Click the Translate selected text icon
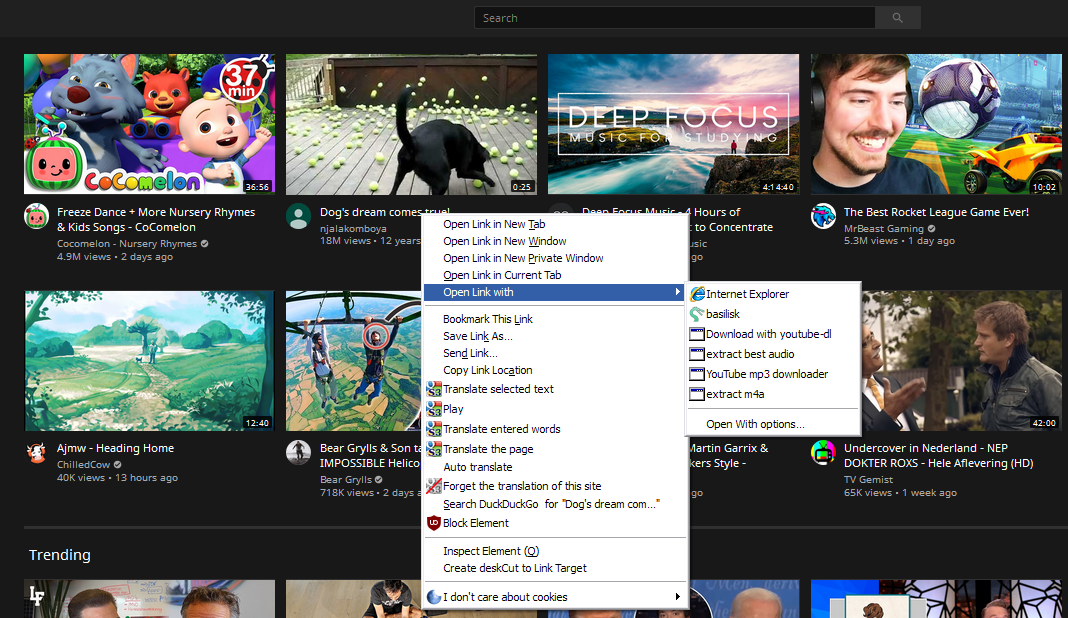1068x618 pixels. [434, 389]
